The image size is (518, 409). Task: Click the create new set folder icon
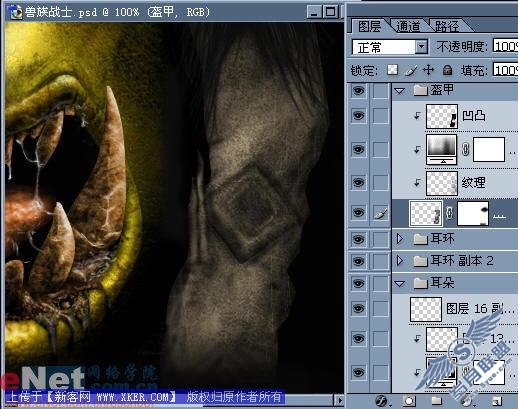coord(436,401)
